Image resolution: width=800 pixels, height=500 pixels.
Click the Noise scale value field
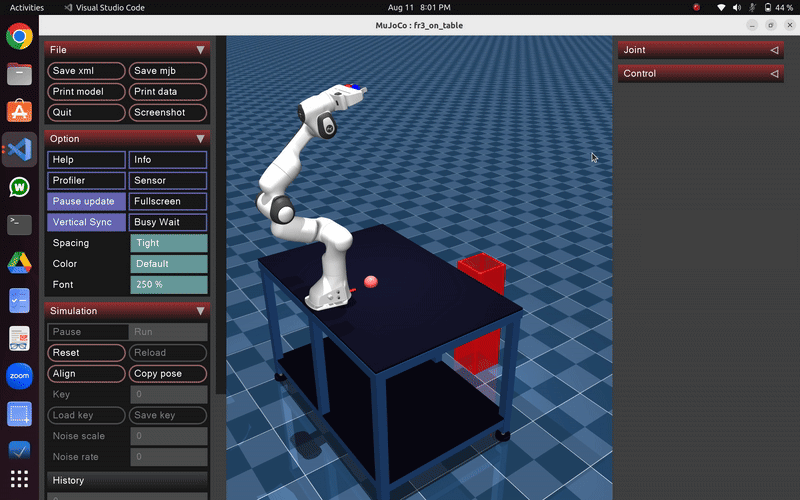[x=169, y=436]
